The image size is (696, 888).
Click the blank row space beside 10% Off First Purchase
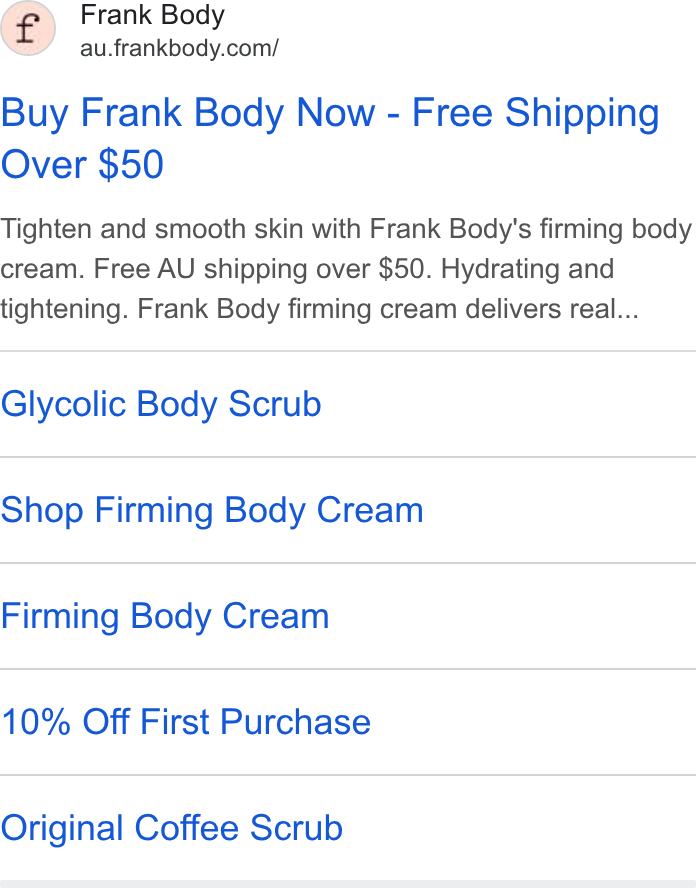533,722
